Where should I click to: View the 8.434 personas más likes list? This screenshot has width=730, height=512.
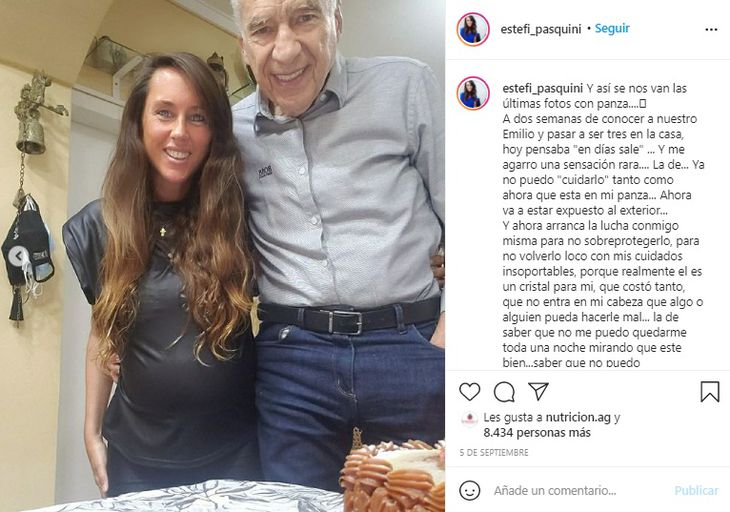click(537, 432)
